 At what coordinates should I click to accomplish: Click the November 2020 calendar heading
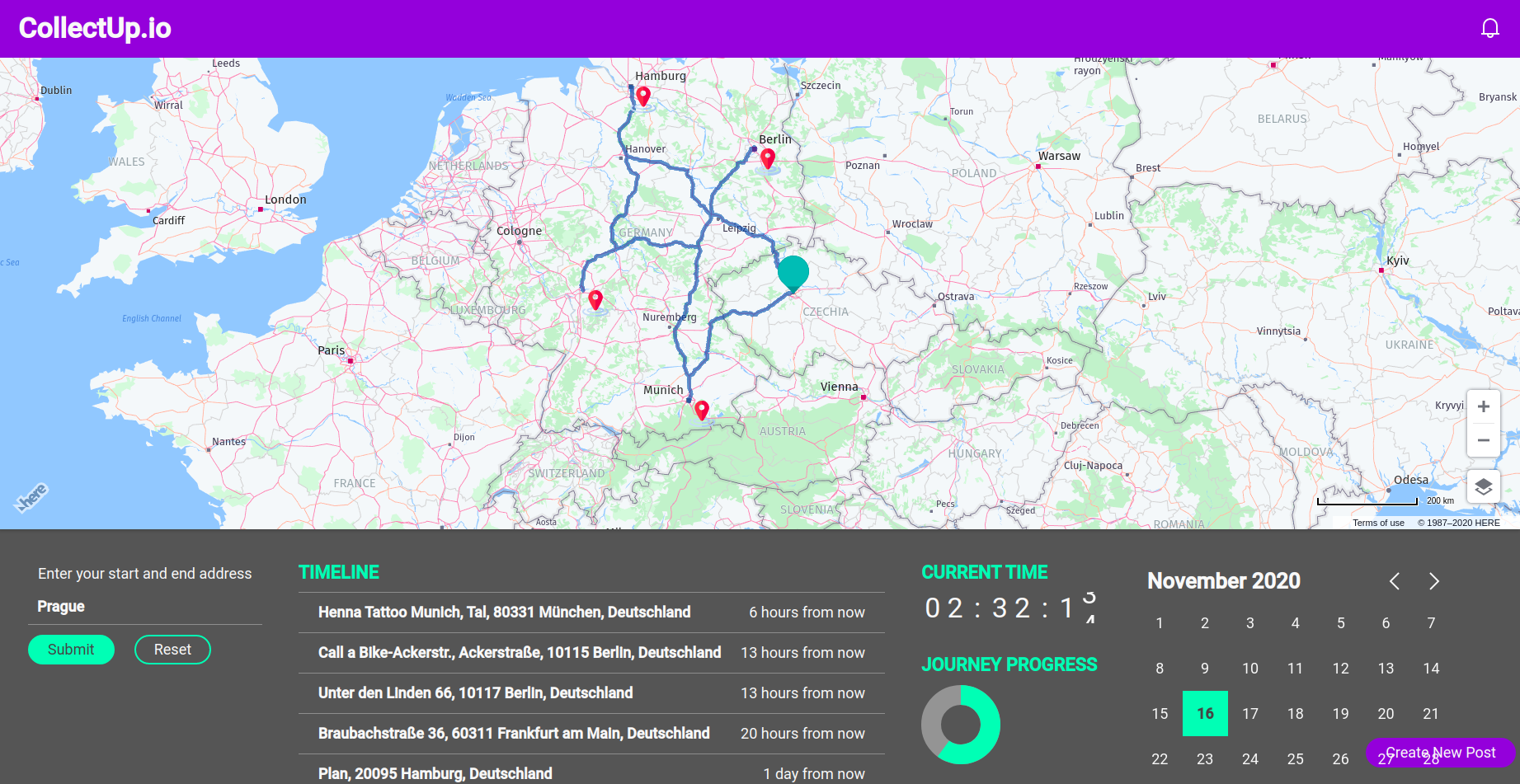tap(1224, 581)
